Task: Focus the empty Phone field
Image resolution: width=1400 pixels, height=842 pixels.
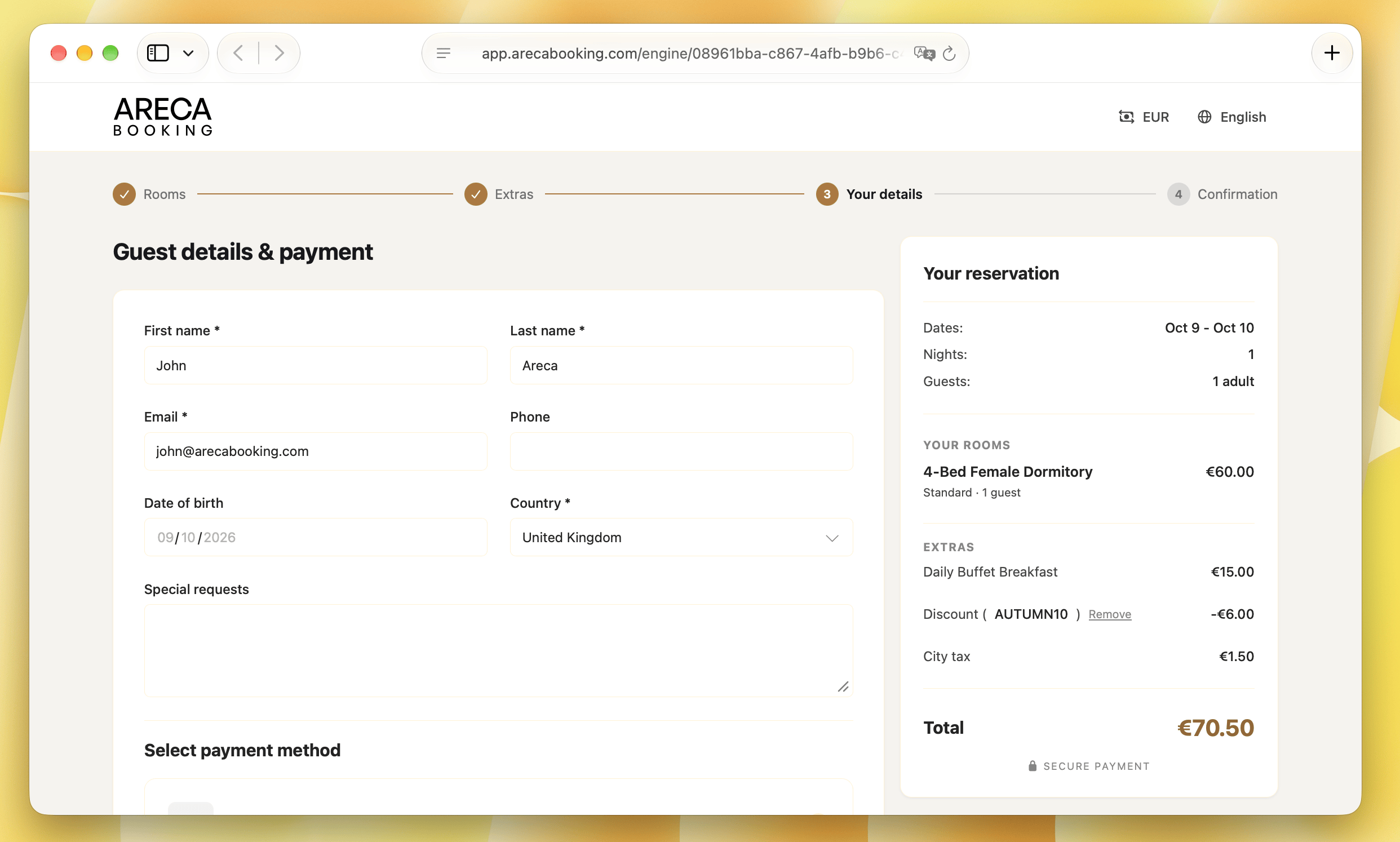Action: pos(681,451)
